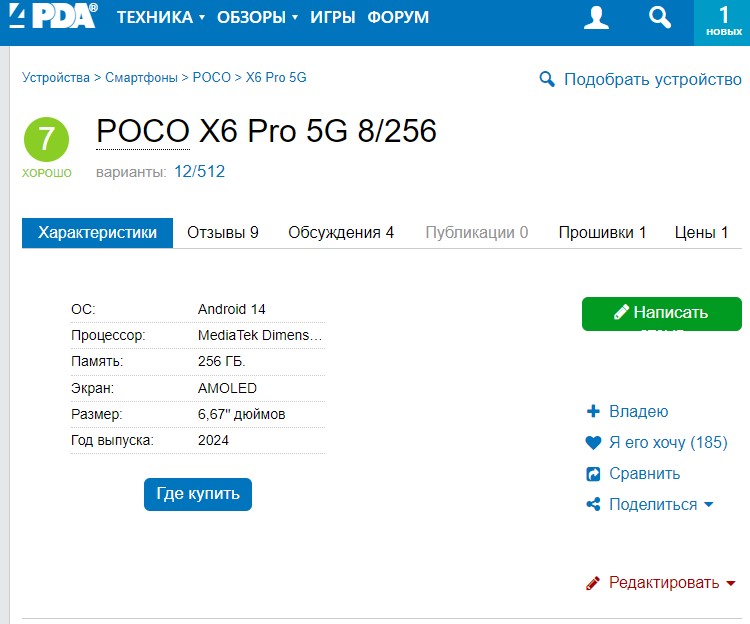
Task: Open the user profile icon
Action: pos(597,17)
